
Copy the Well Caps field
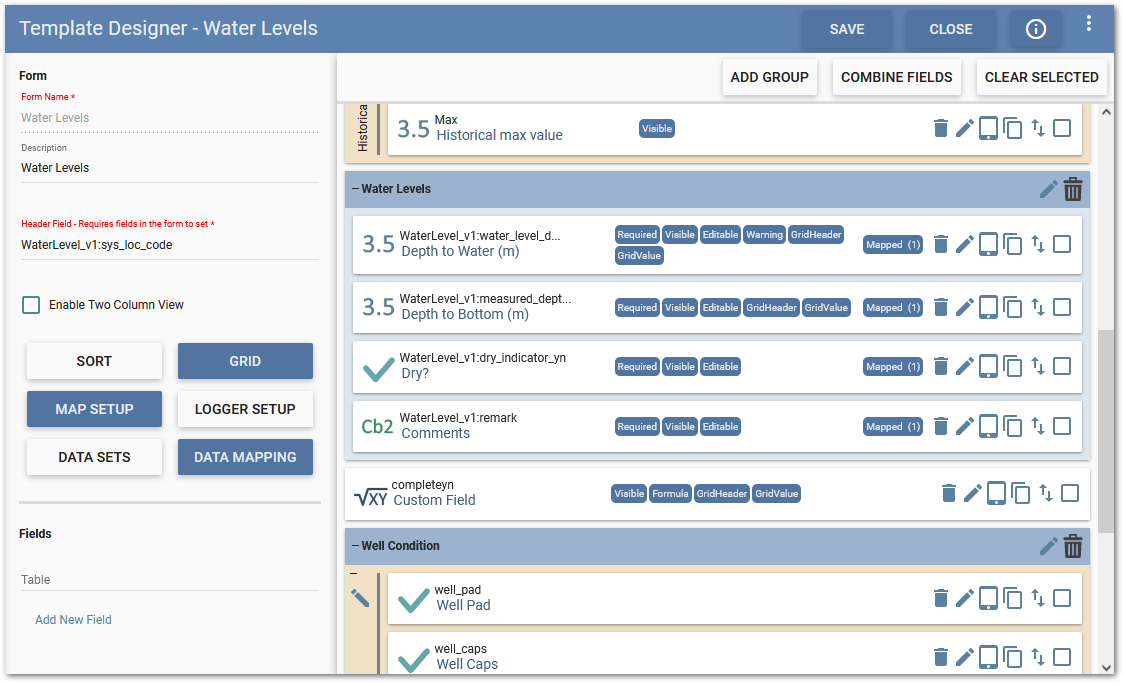1013,657
